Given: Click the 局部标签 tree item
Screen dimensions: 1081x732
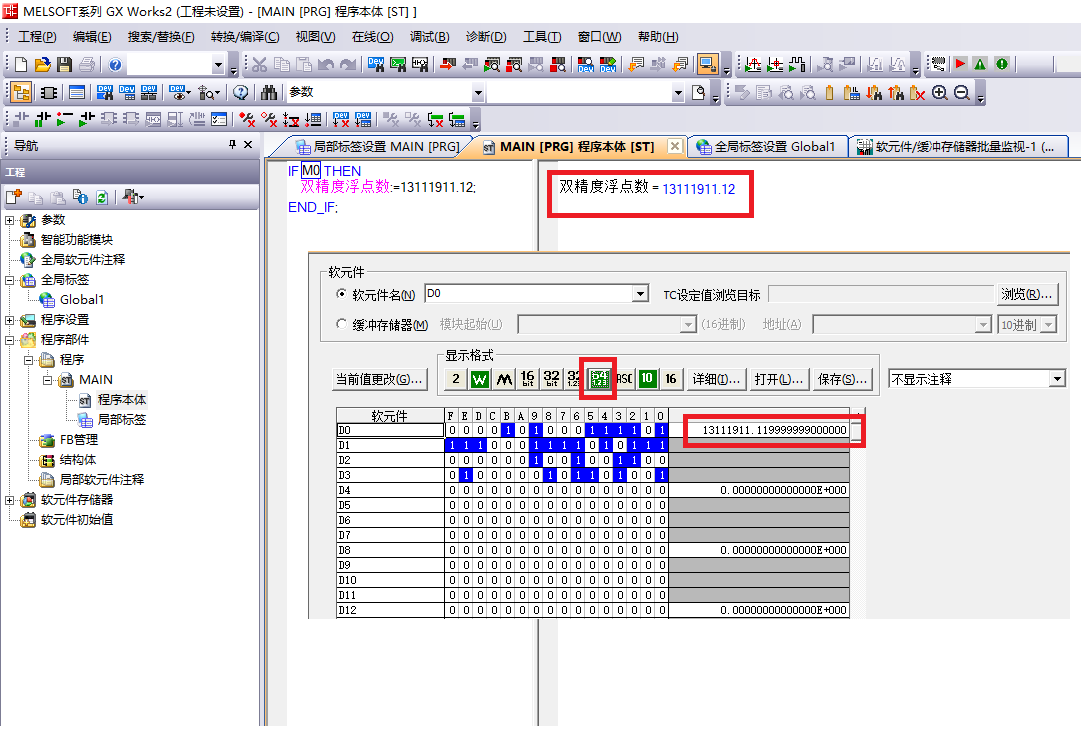Looking at the screenshot, I should tap(121, 420).
